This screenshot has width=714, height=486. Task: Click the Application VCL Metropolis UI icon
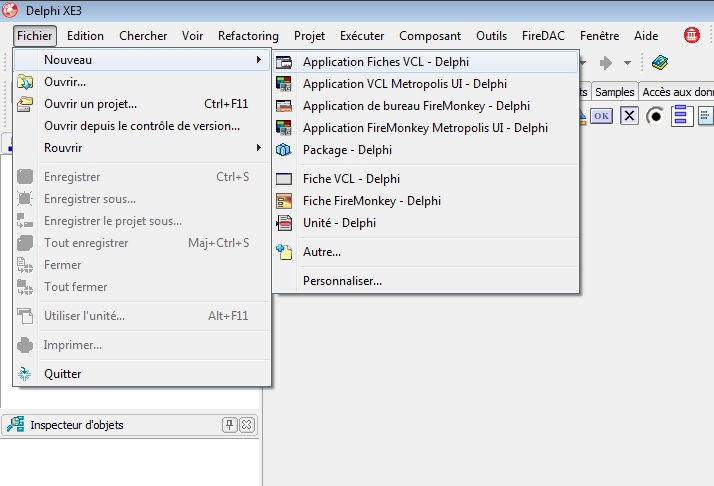[284, 84]
